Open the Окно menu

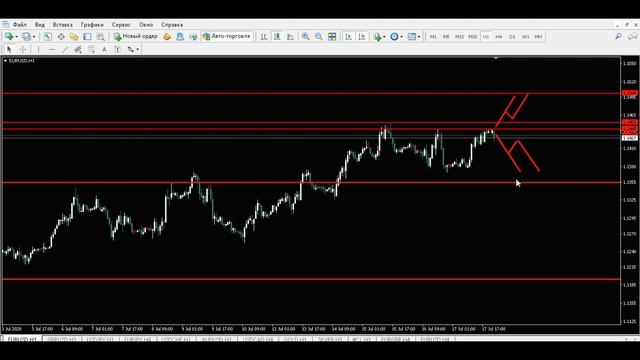click(146, 25)
